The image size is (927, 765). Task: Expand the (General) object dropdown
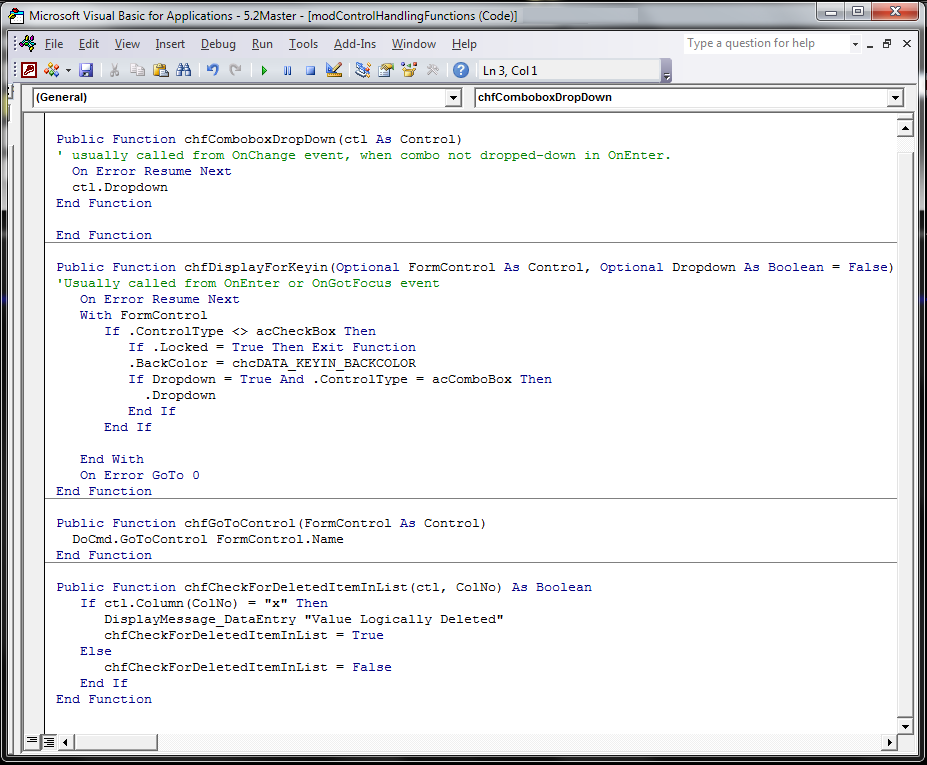click(x=453, y=98)
